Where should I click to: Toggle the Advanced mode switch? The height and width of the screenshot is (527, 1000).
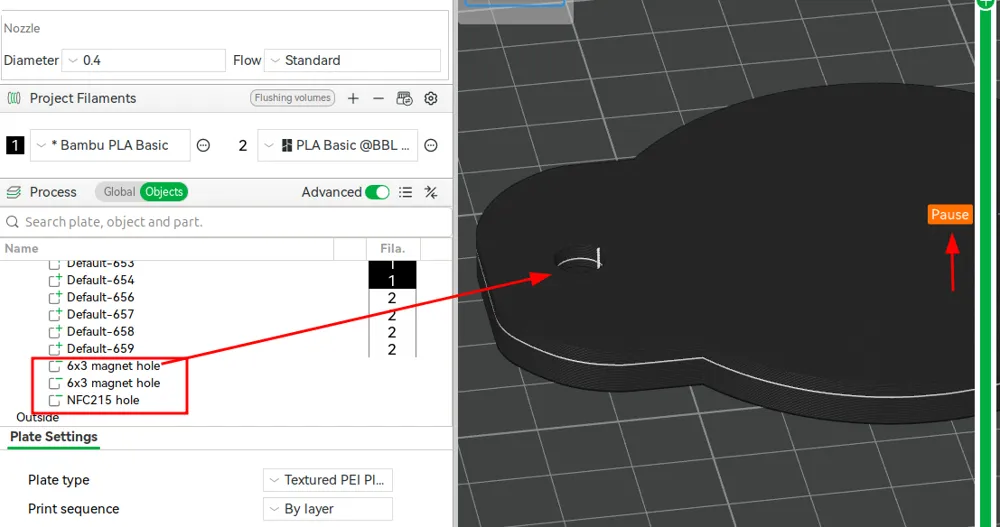point(377,192)
